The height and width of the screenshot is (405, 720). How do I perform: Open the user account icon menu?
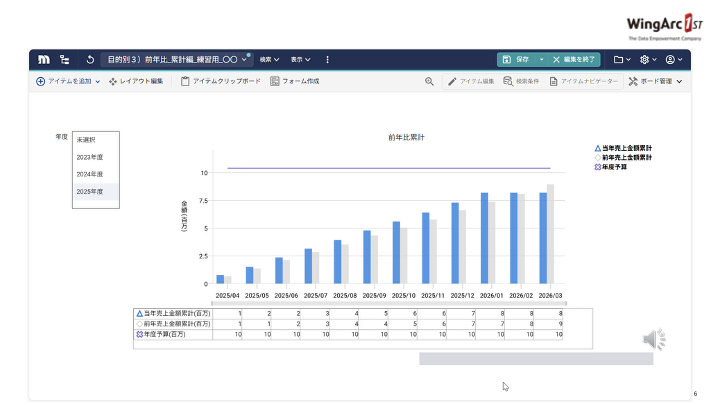tap(673, 60)
